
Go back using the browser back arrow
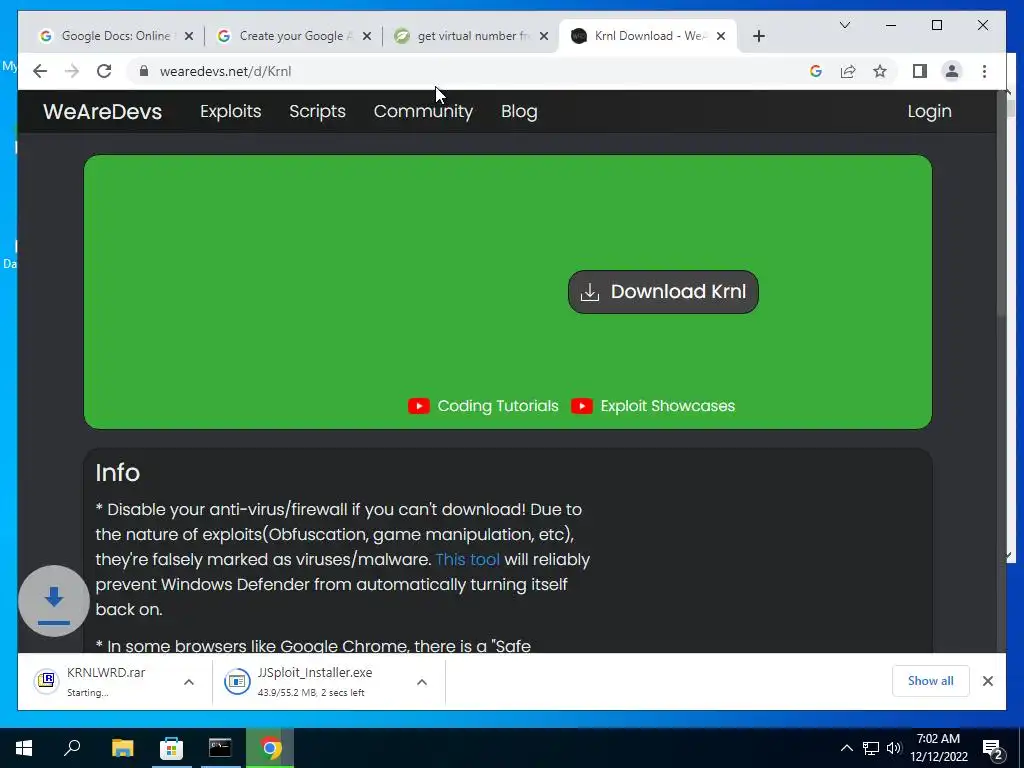coord(40,71)
